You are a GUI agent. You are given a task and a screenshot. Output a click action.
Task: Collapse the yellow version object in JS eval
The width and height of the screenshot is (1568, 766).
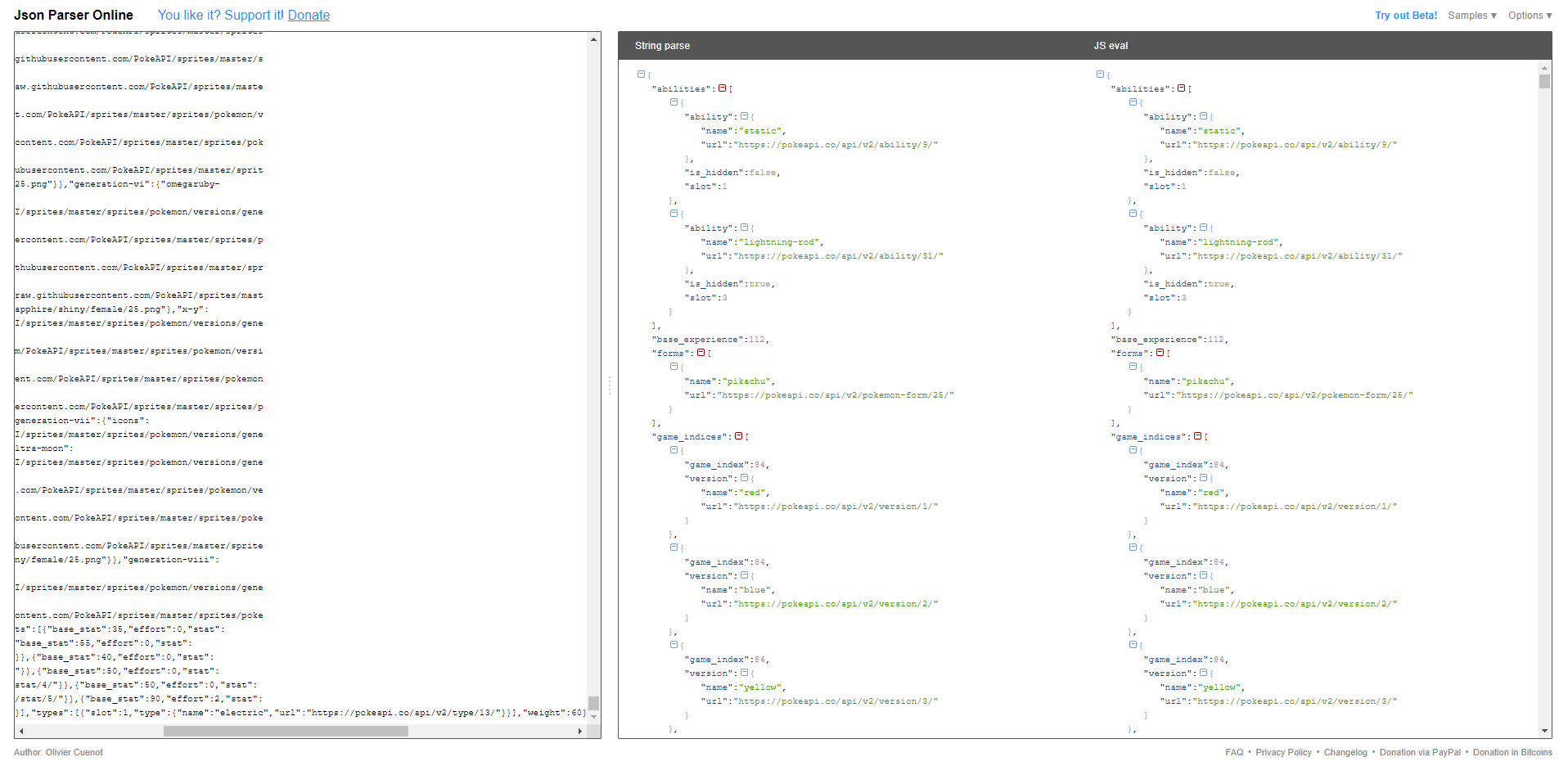1203,673
